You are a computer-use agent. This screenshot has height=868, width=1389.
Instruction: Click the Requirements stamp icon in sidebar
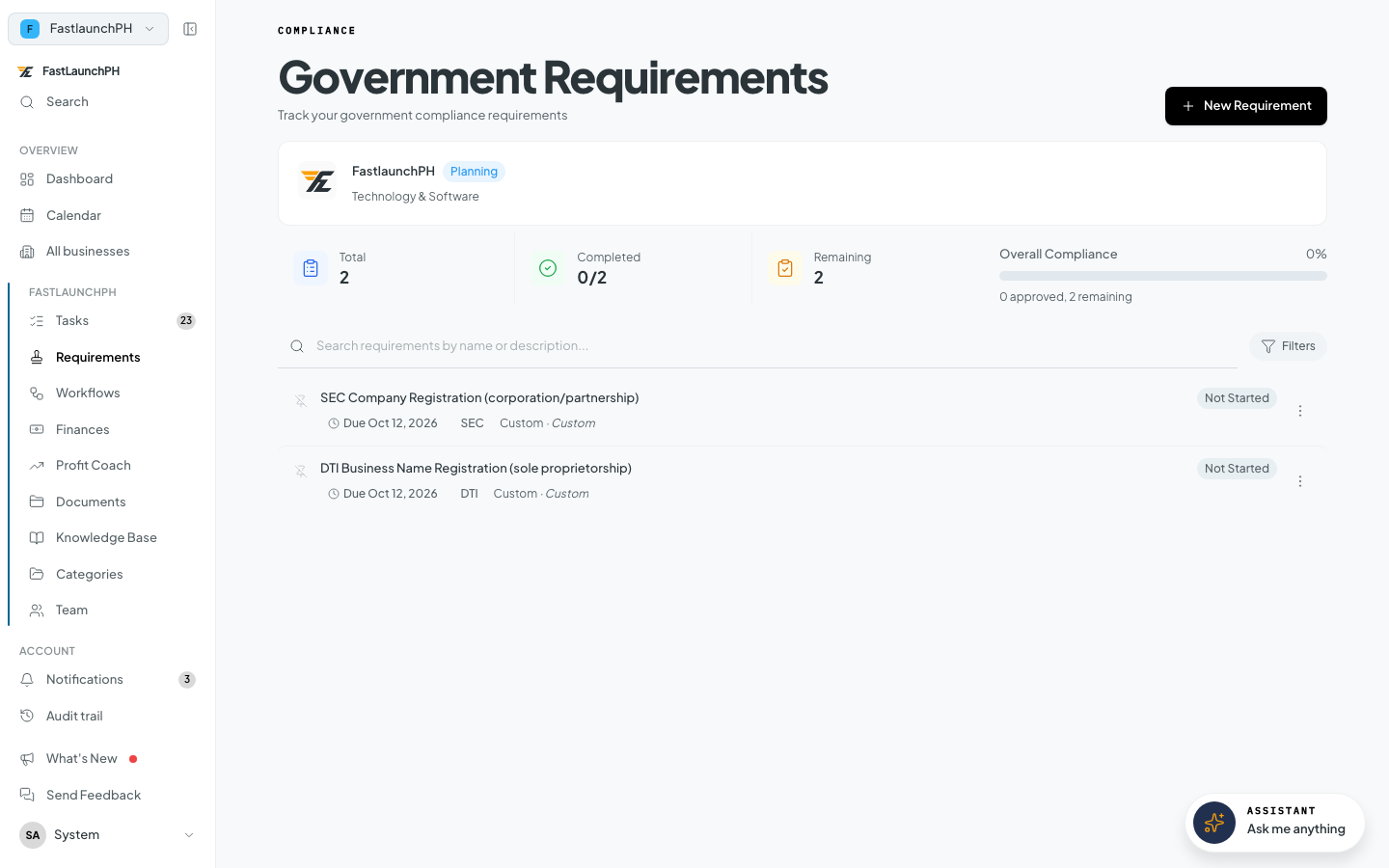coord(37,358)
